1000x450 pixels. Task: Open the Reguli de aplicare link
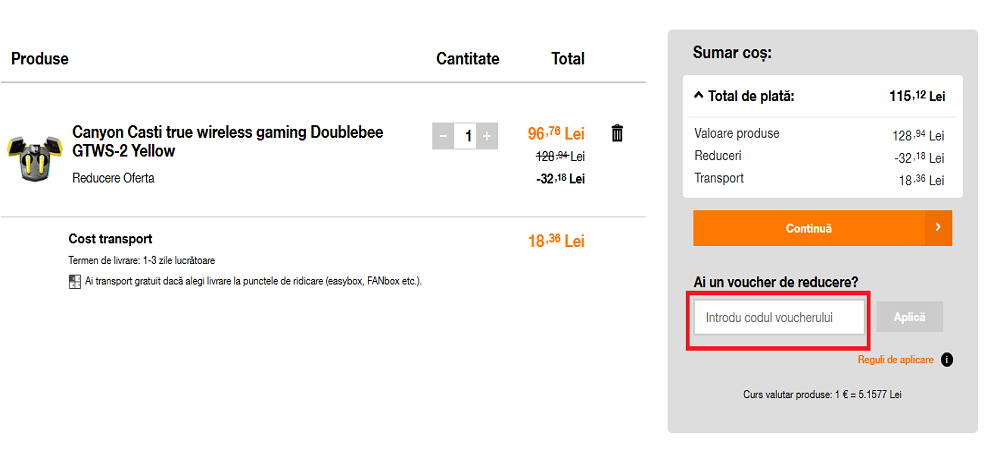[x=895, y=360]
